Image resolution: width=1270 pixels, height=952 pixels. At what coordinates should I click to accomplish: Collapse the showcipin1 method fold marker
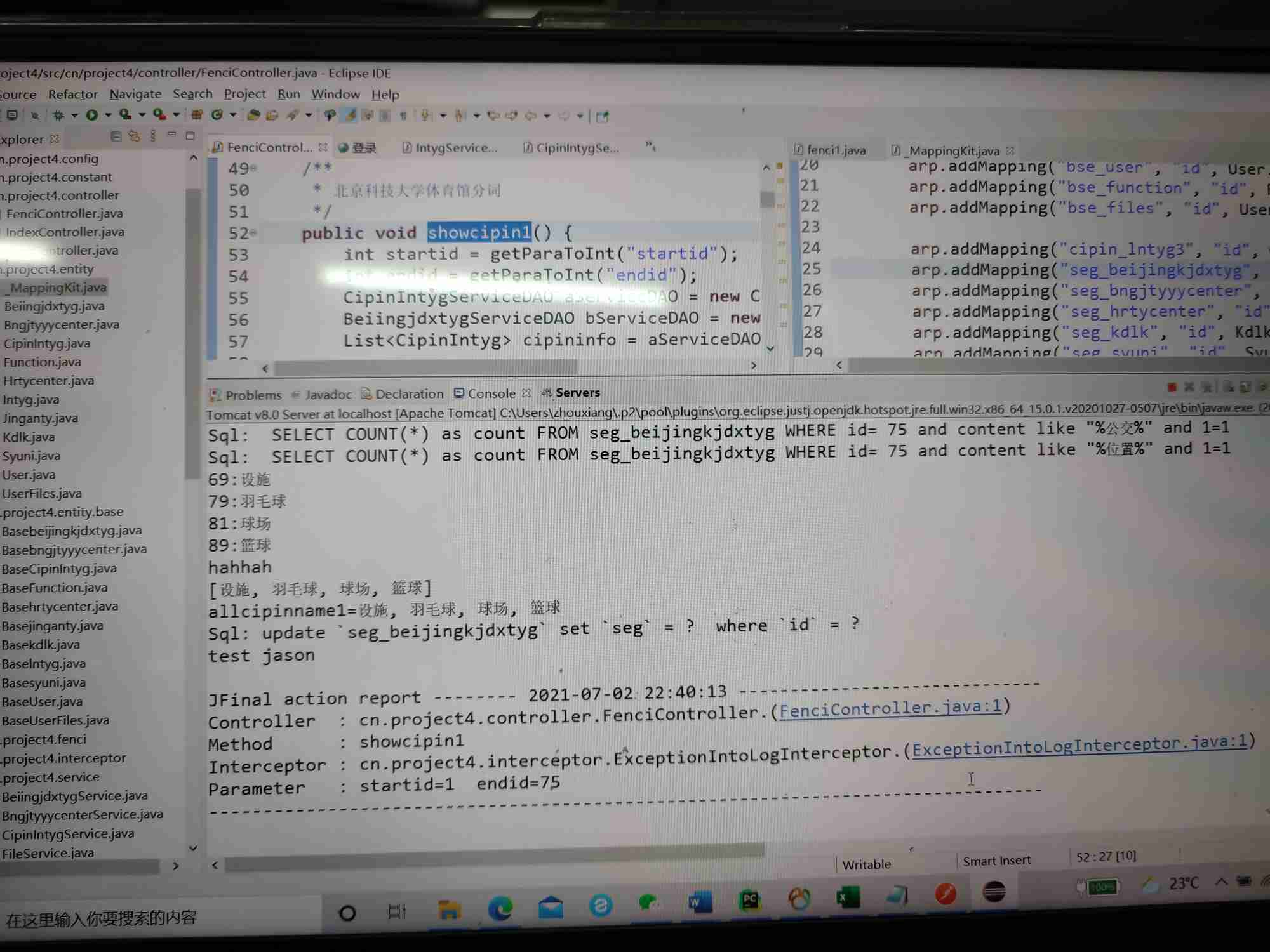click(x=253, y=234)
